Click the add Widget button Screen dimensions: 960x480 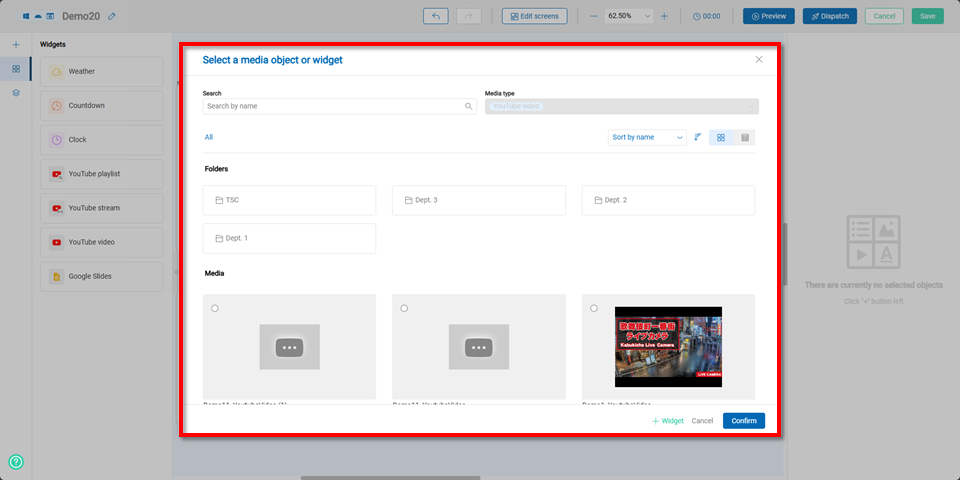point(668,421)
